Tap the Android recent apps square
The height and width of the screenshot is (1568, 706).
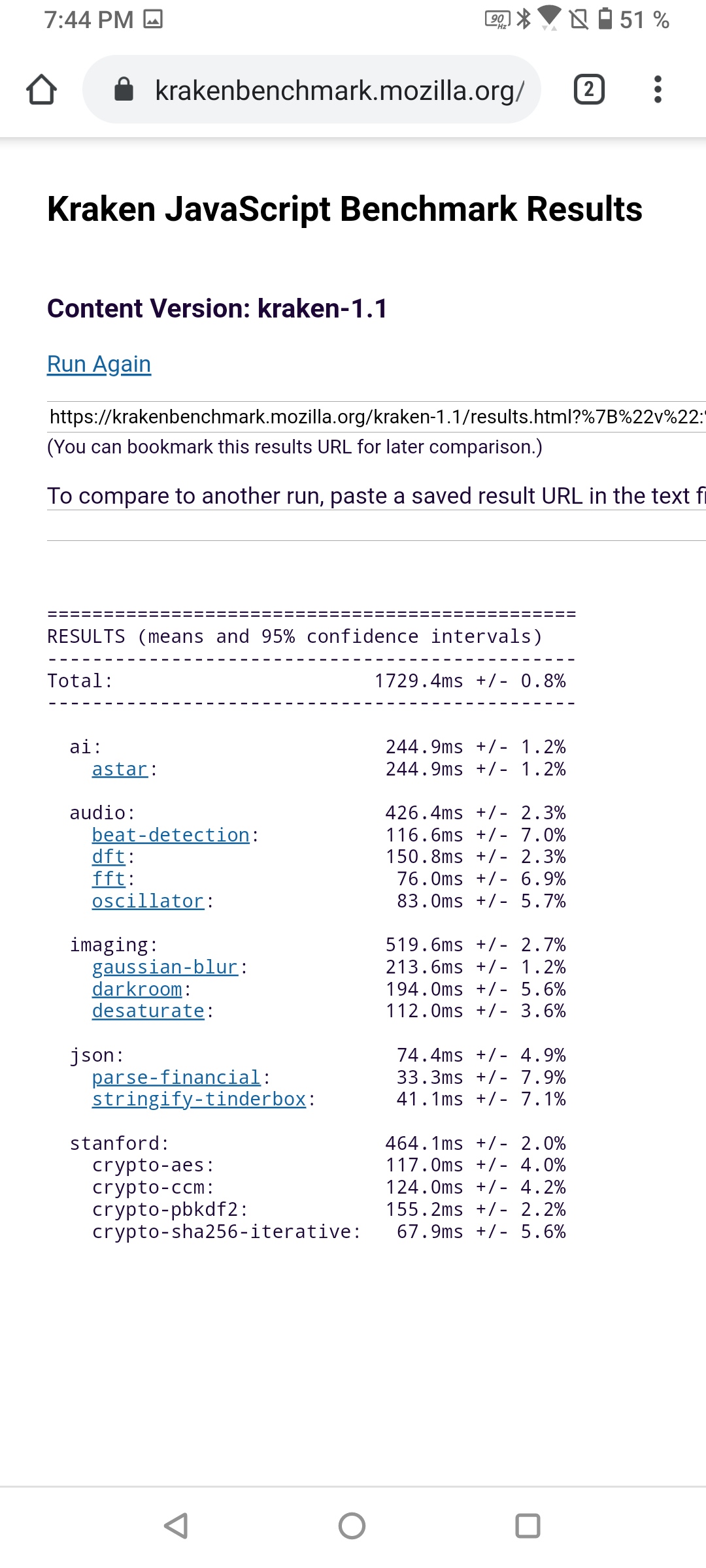(x=528, y=1526)
